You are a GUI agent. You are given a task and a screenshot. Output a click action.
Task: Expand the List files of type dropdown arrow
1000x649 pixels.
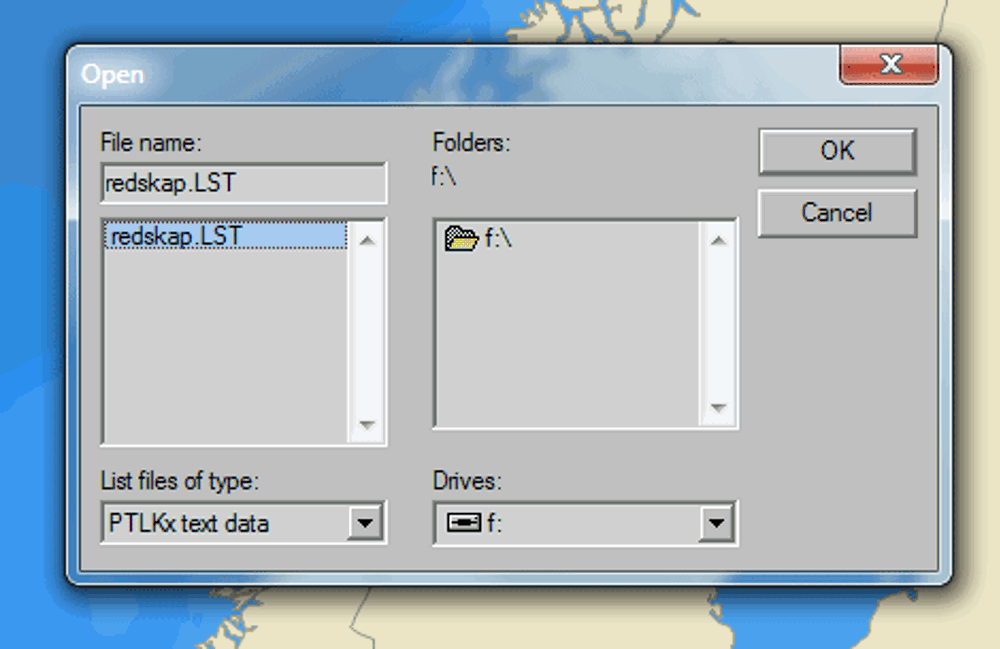[x=367, y=522]
